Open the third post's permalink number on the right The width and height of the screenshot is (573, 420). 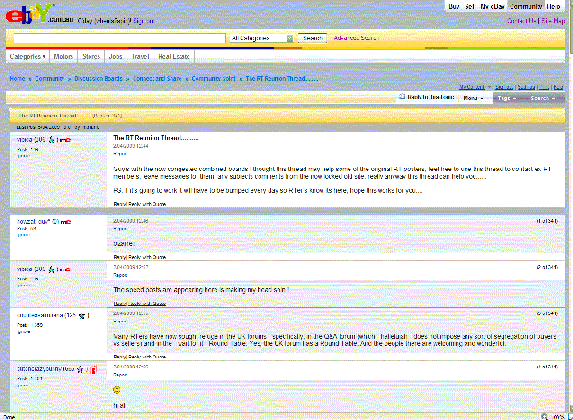pyautogui.click(x=547, y=267)
